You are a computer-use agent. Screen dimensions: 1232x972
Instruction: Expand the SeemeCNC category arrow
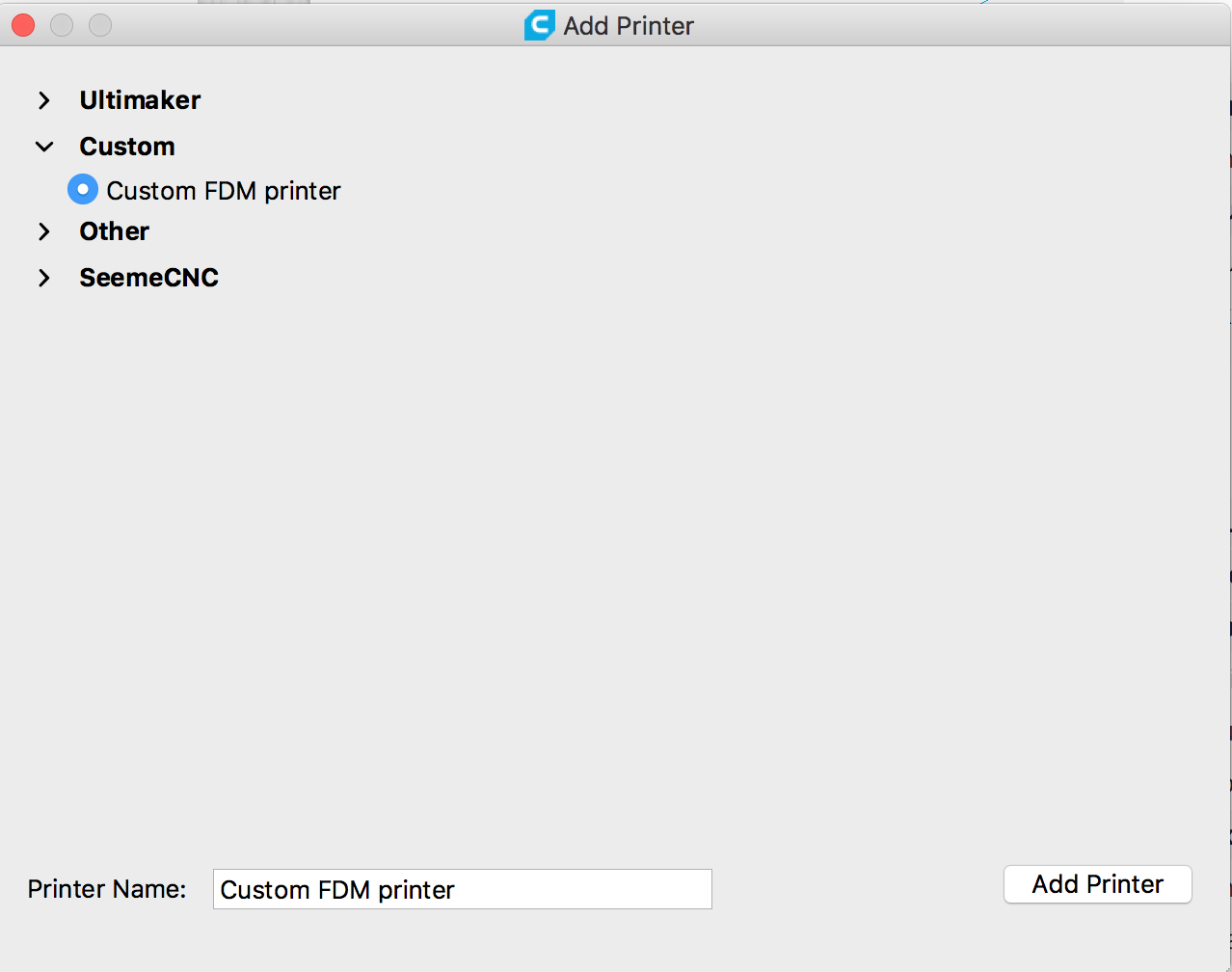(x=44, y=278)
